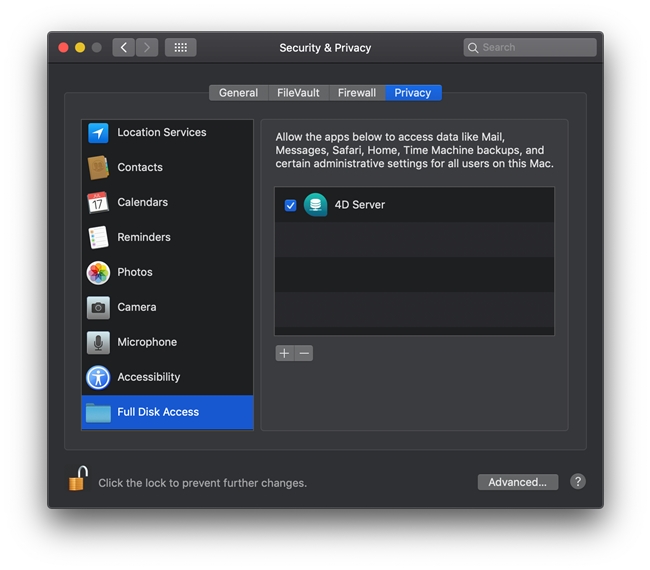
Task: Remove app using the minus button
Action: click(x=304, y=353)
